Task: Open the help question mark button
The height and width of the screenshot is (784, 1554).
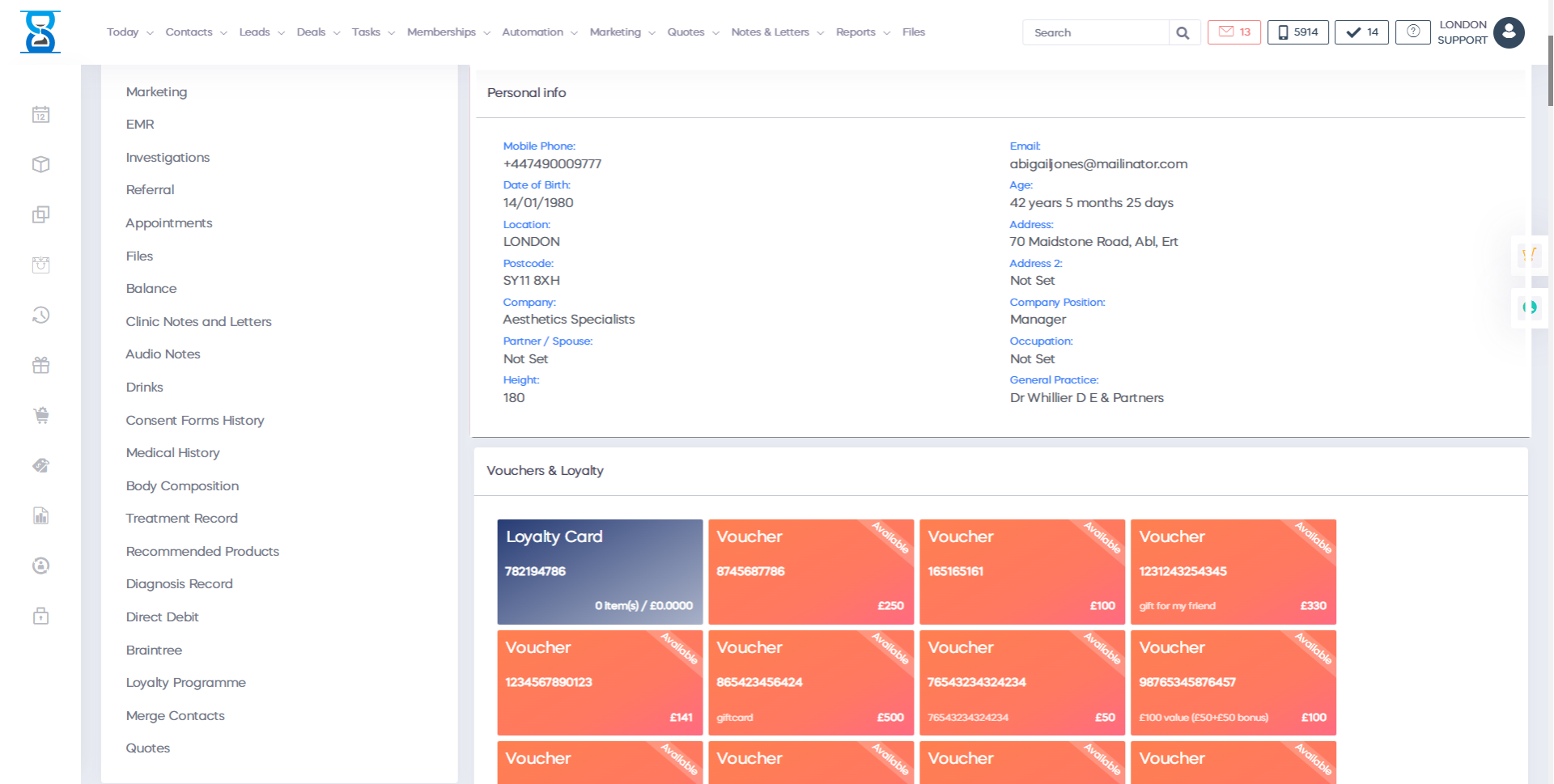Action: pos(1412,32)
